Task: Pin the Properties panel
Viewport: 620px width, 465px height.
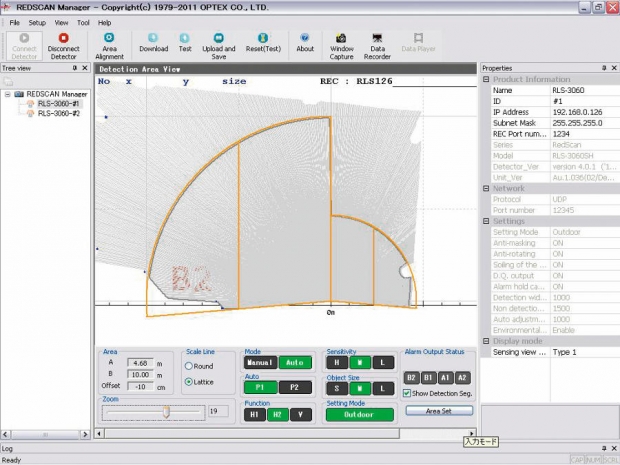Action: pyautogui.click(x=604, y=68)
